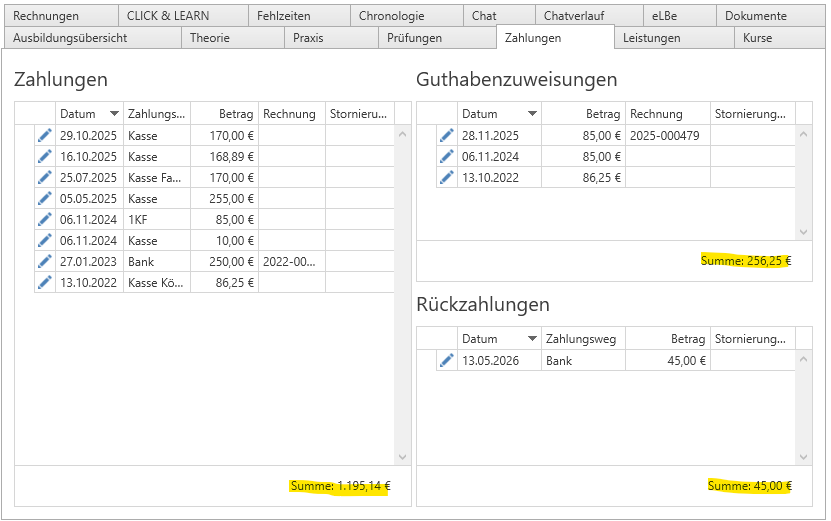
Task: Open the Chat tab
Action: [x=499, y=16]
